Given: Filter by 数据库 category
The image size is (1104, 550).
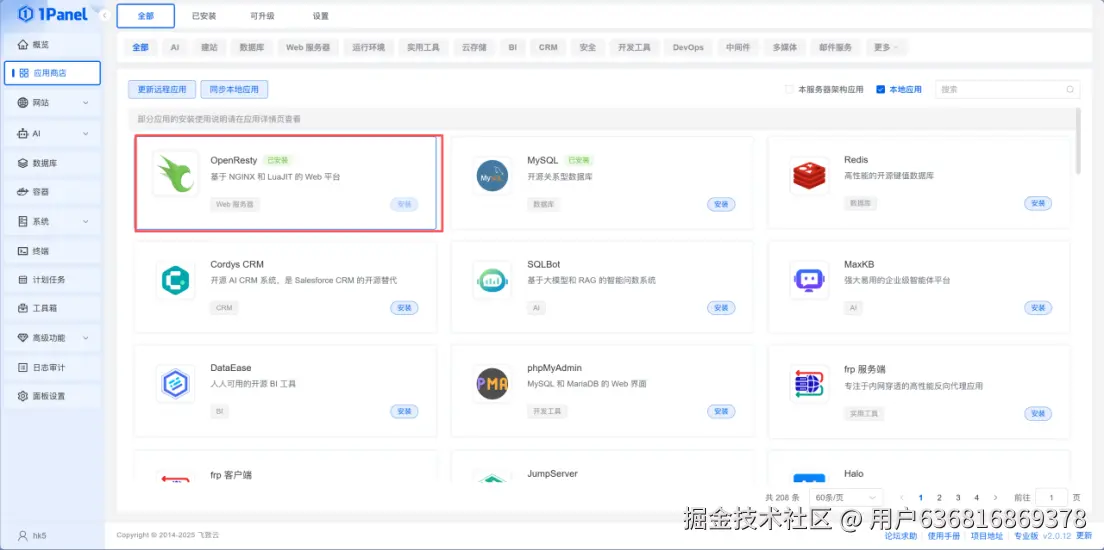Looking at the screenshot, I should coord(251,47).
